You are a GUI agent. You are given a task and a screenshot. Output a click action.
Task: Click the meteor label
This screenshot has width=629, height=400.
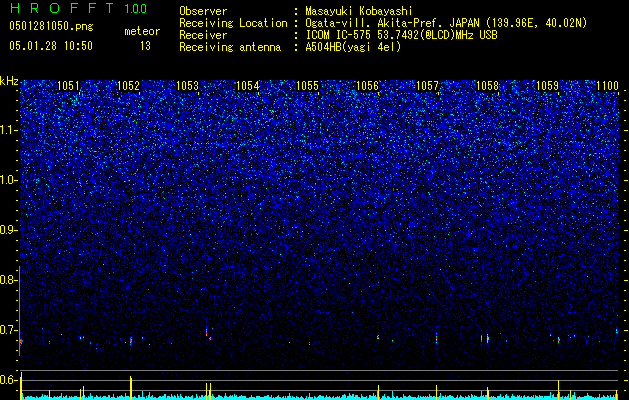click(x=142, y=31)
